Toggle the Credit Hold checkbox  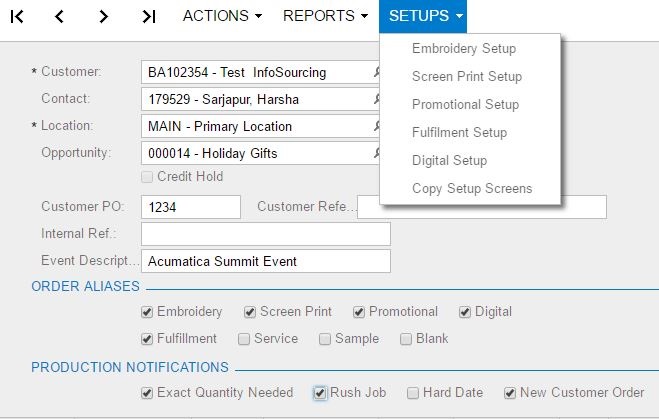147,177
